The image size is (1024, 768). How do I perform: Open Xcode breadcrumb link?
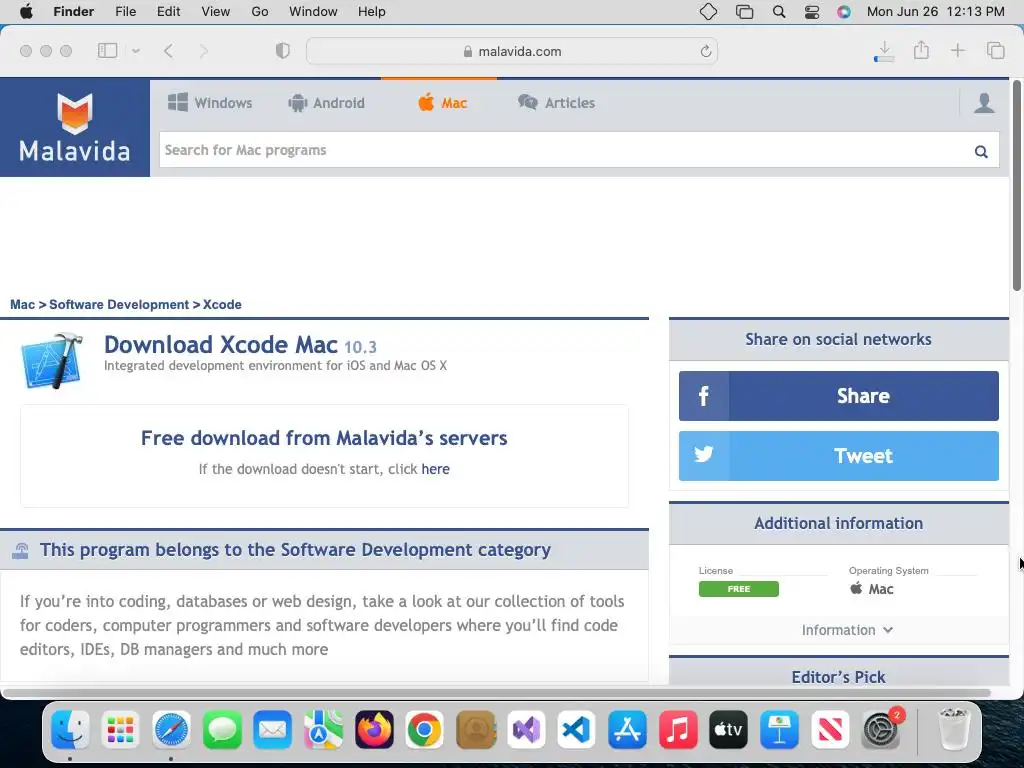tap(222, 304)
